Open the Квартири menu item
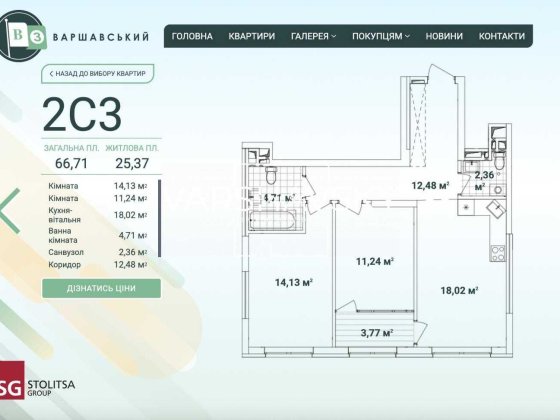 [252, 36]
